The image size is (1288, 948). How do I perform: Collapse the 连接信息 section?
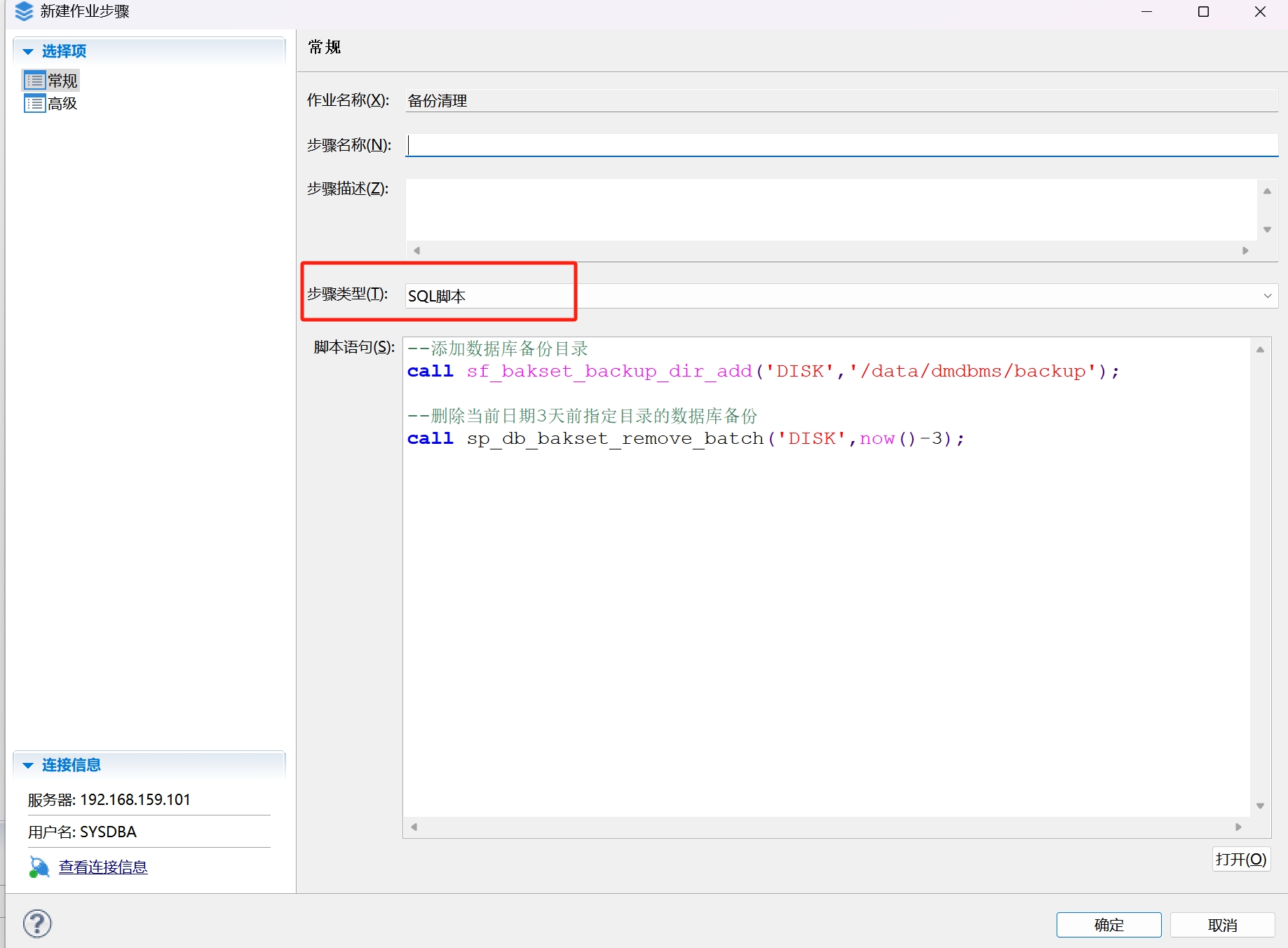point(28,765)
